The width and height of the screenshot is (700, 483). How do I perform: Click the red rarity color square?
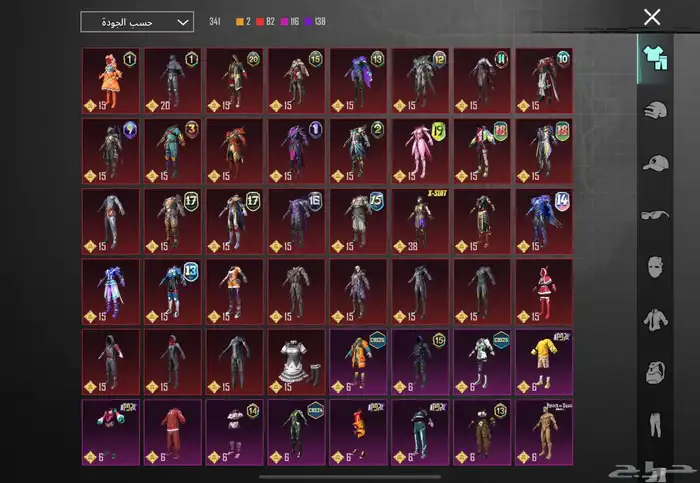[261, 22]
